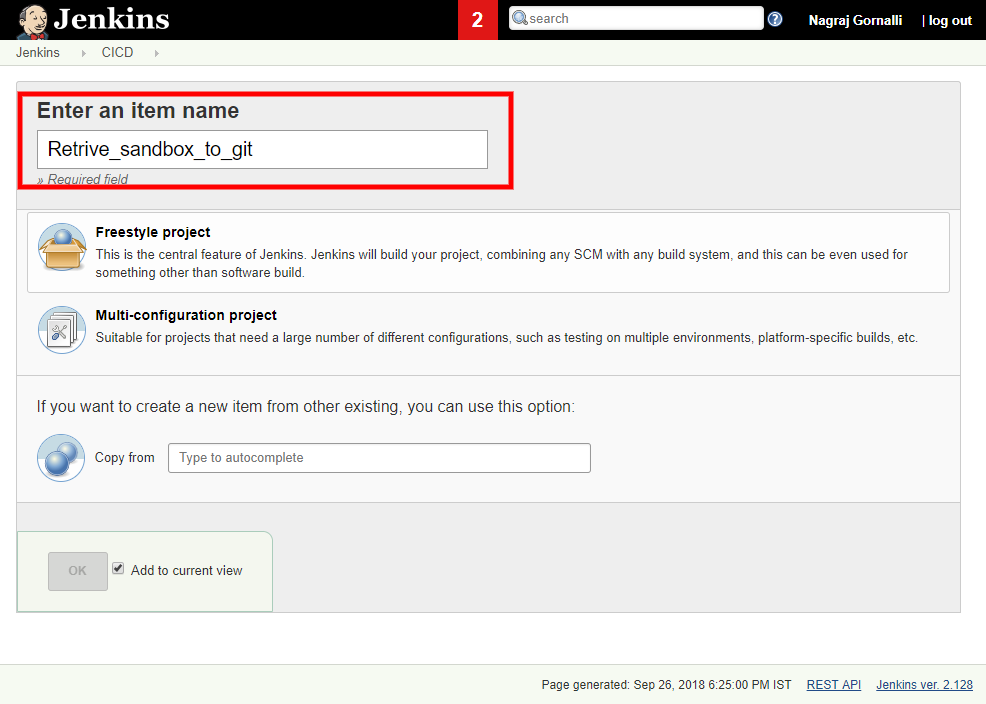Click the Copy from label
This screenshot has height=704, width=986.
125,458
